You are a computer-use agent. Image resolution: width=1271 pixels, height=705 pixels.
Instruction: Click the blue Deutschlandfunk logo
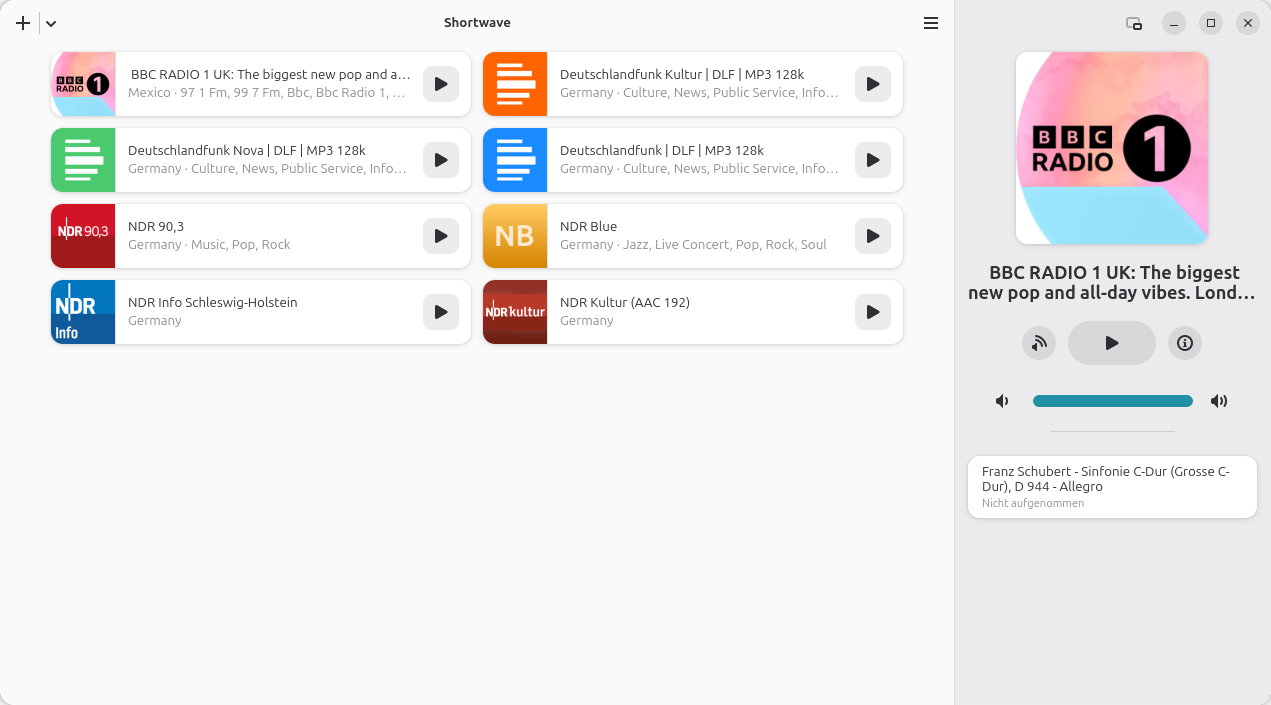pos(515,160)
